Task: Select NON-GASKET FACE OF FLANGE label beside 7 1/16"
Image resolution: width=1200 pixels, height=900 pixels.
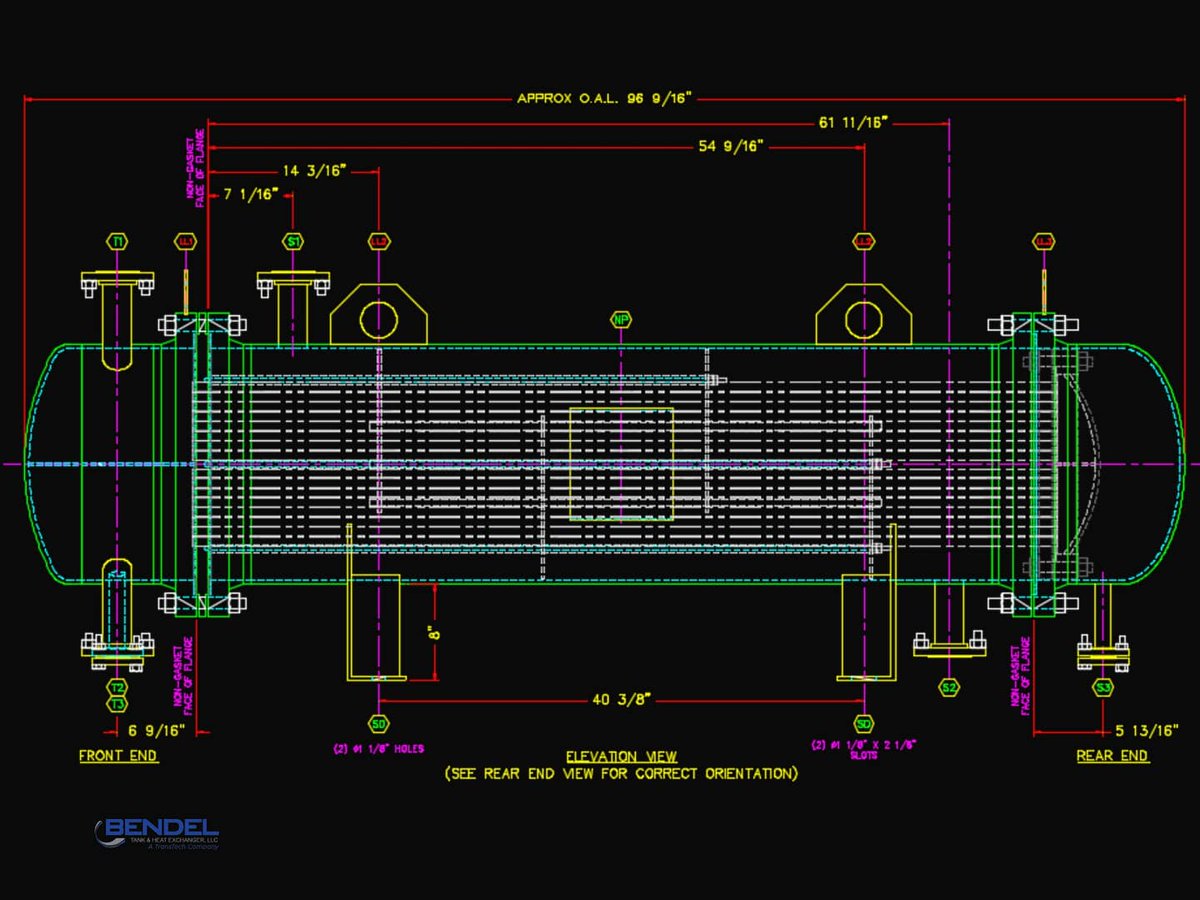Action: [194, 169]
